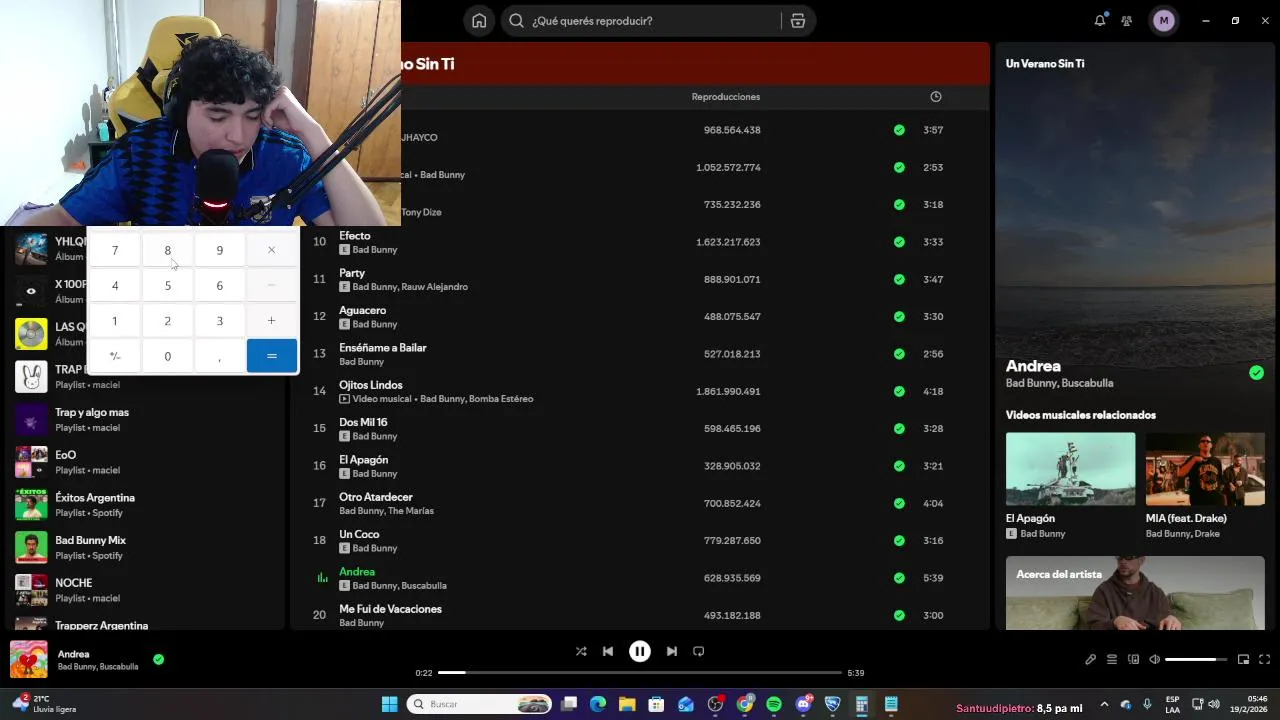
Task: Open Discord icon in taskbar
Action: click(x=803, y=704)
